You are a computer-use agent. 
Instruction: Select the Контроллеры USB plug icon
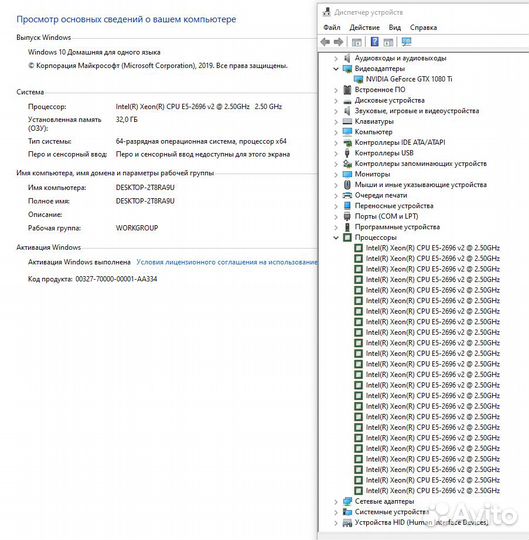point(347,153)
